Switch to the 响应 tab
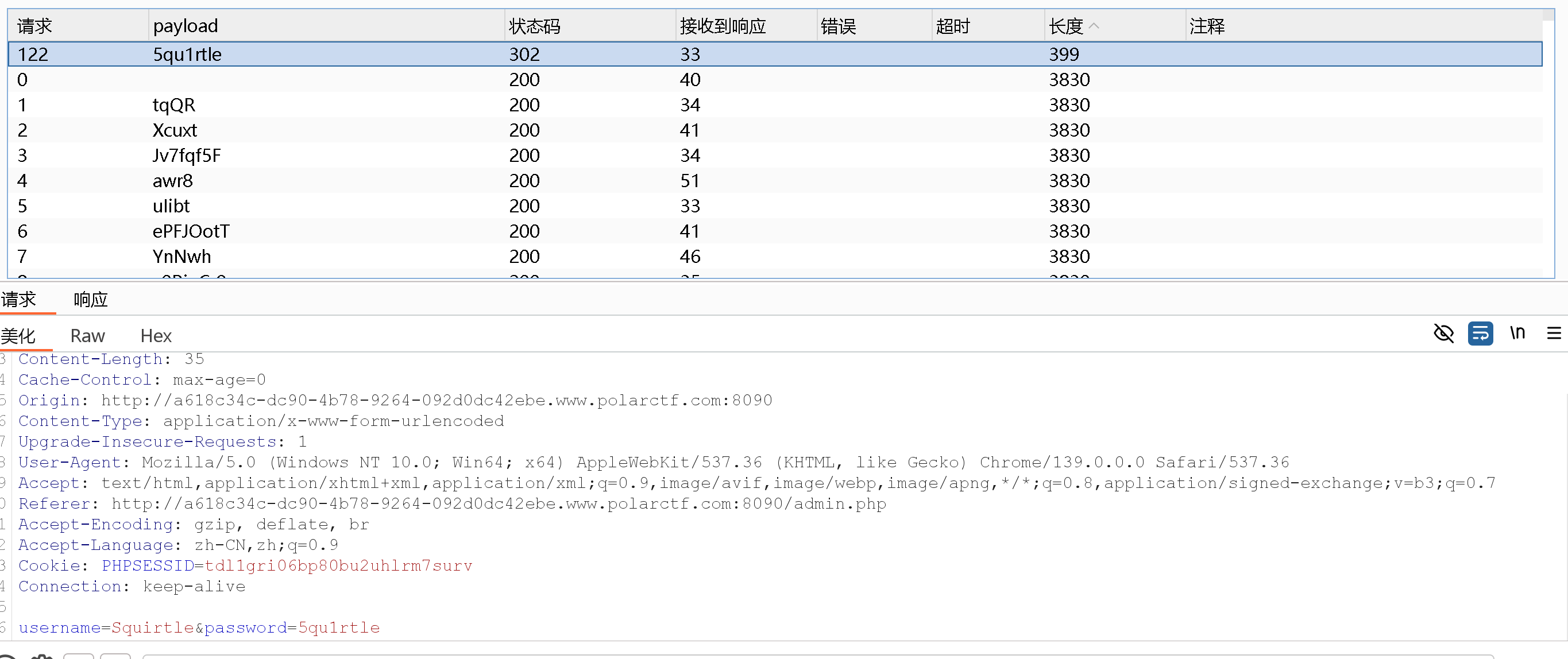 [90, 300]
